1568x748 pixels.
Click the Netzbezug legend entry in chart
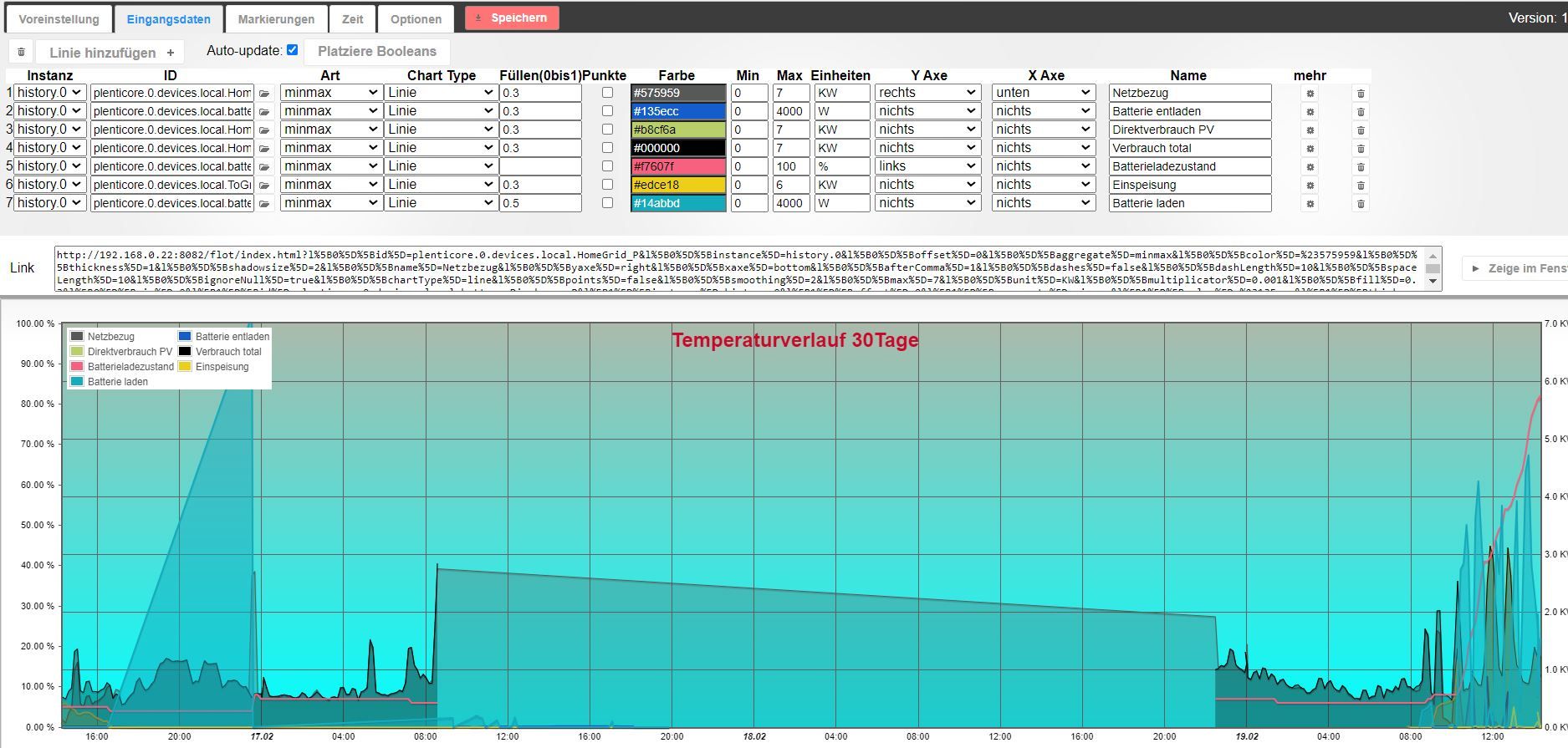pos(103,337)
